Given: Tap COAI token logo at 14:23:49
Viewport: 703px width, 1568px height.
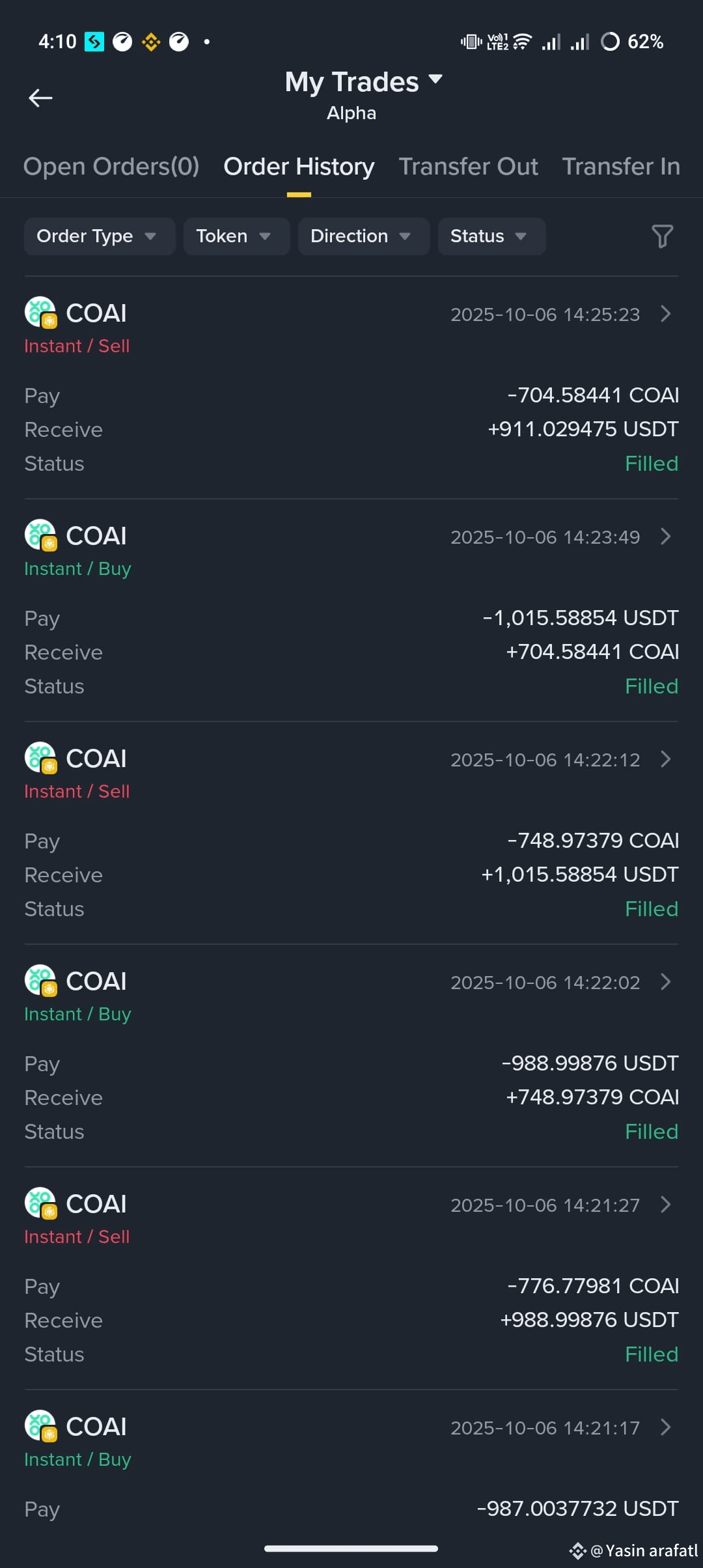Looking at the screenshot, I should click(x=41, y=535).
